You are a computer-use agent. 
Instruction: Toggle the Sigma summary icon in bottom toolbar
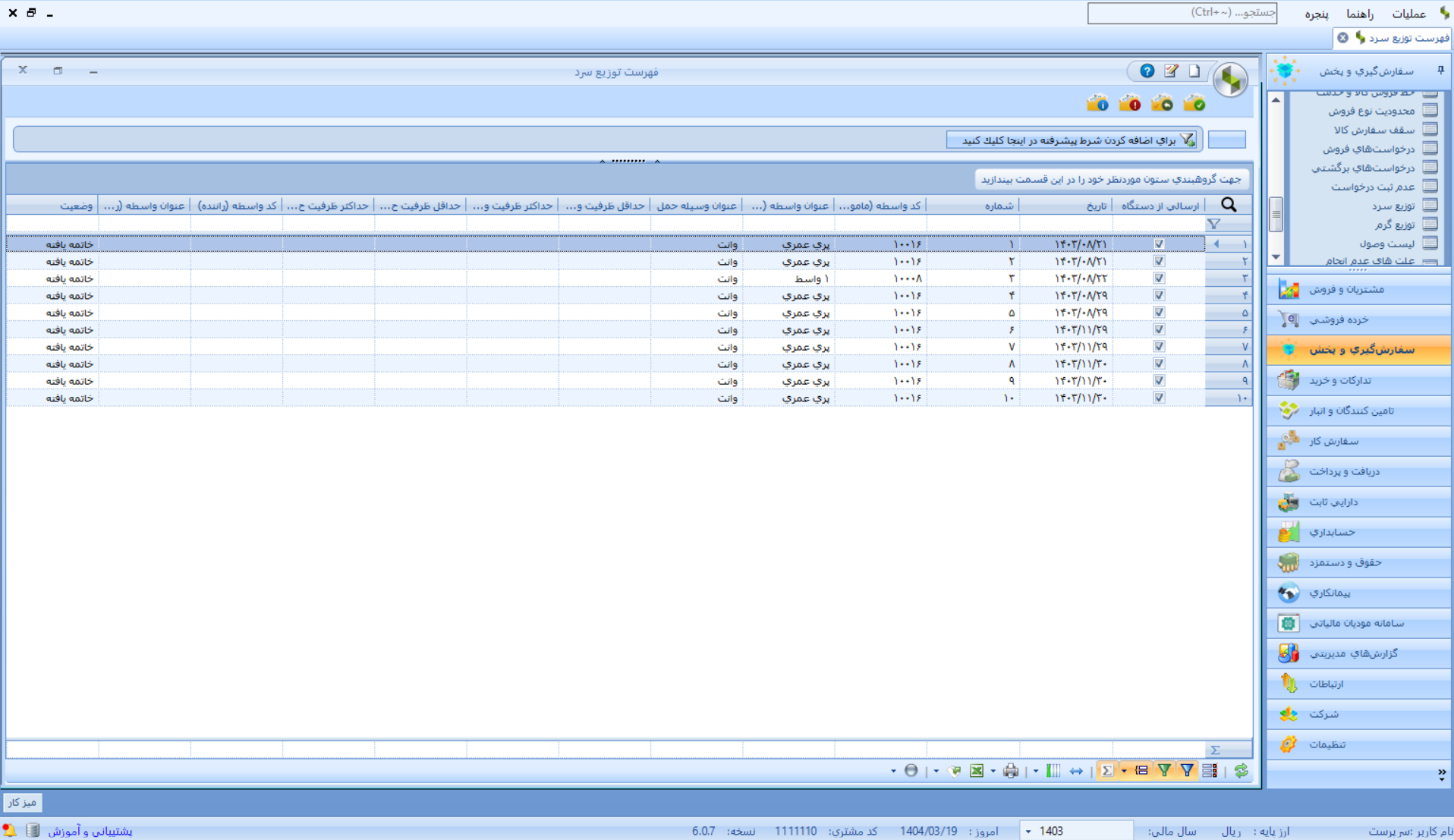coord(1107,771)
